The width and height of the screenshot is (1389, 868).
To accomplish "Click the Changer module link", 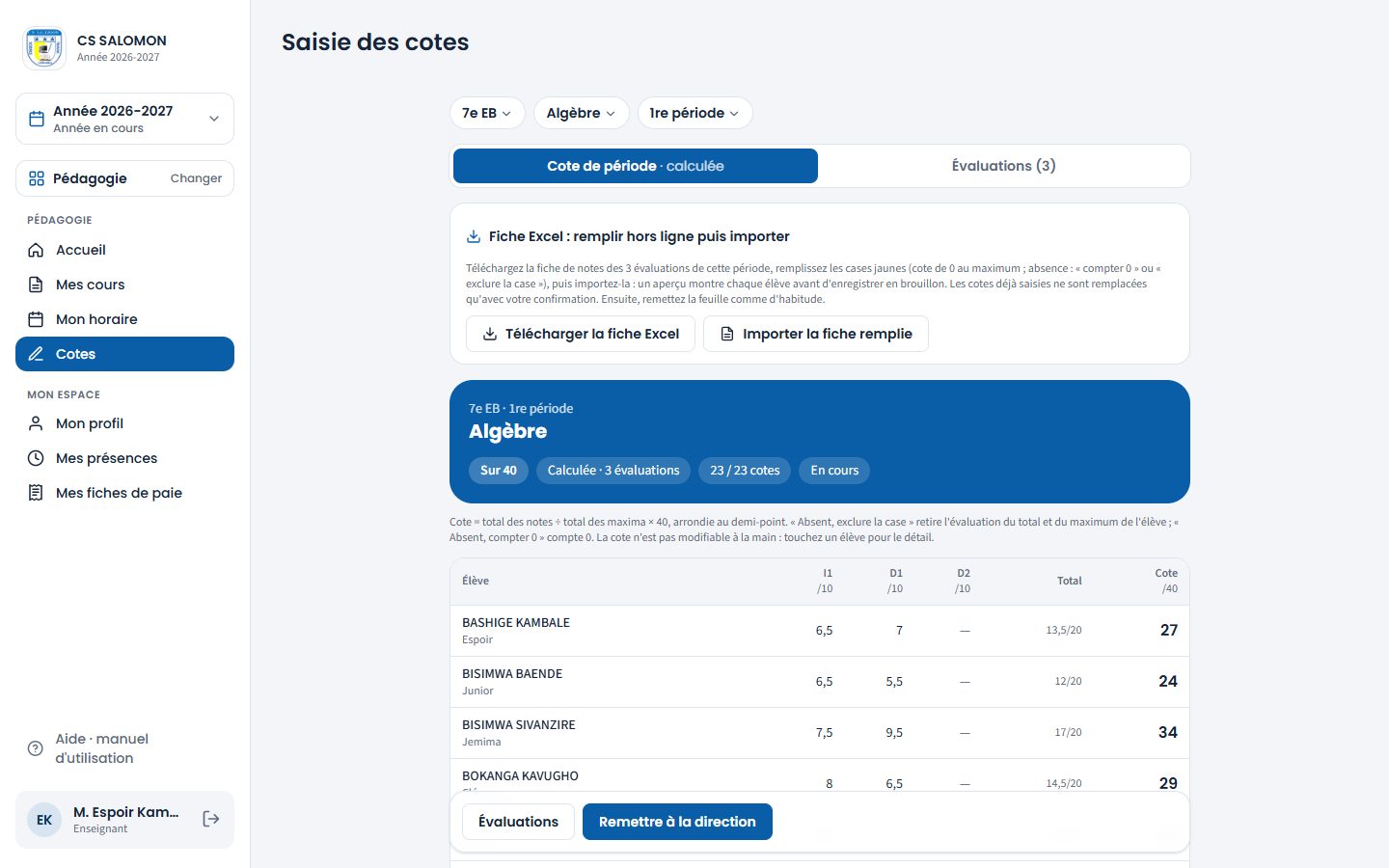I will click(x=196, y=178).
